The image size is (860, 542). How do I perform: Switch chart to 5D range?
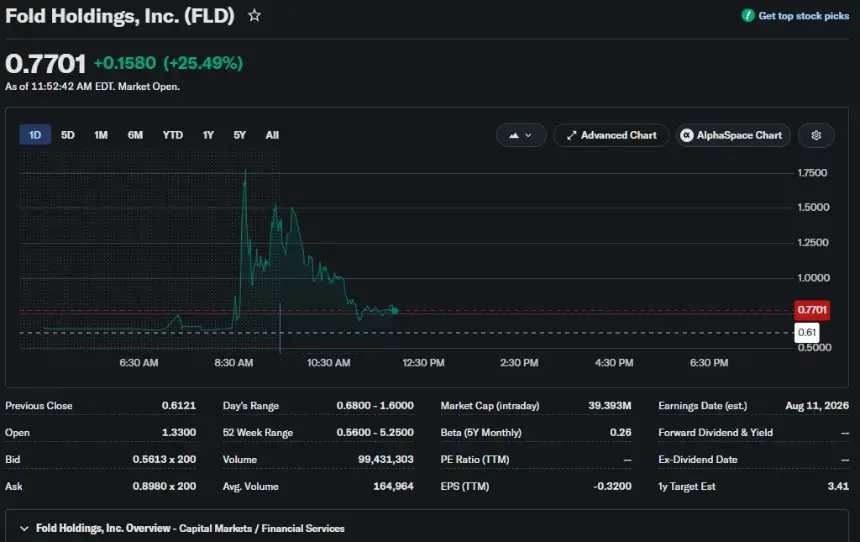tap(67, 135)
